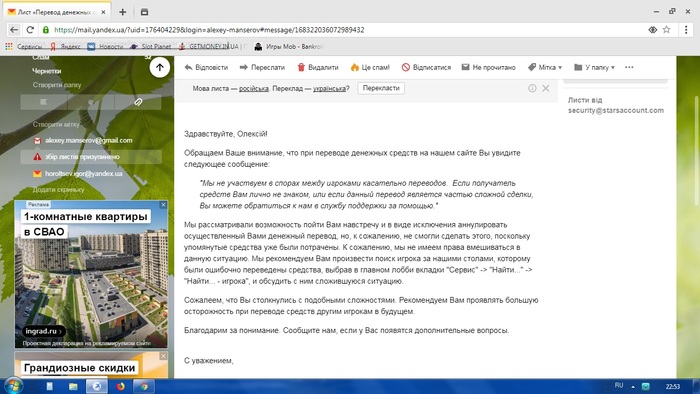Open alexey.manserov@gmail.com collected mailbox

point(88,141)
